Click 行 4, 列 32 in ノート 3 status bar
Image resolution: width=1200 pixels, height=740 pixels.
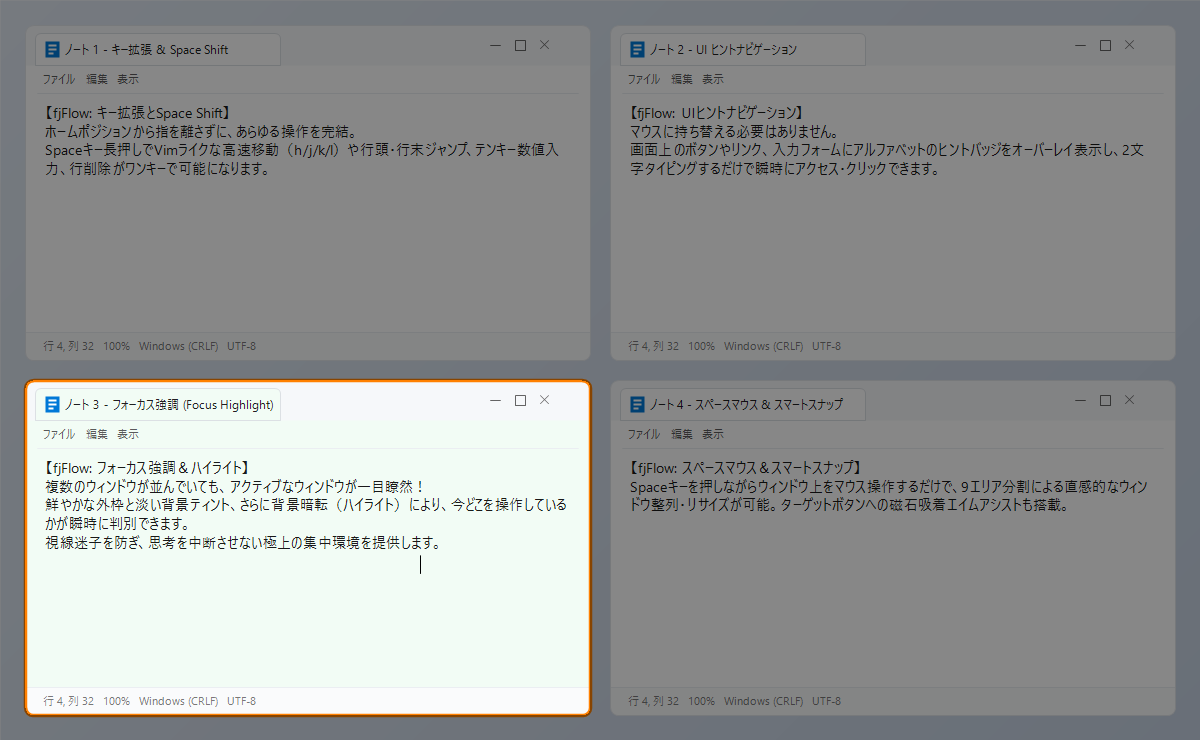point(69,701)
